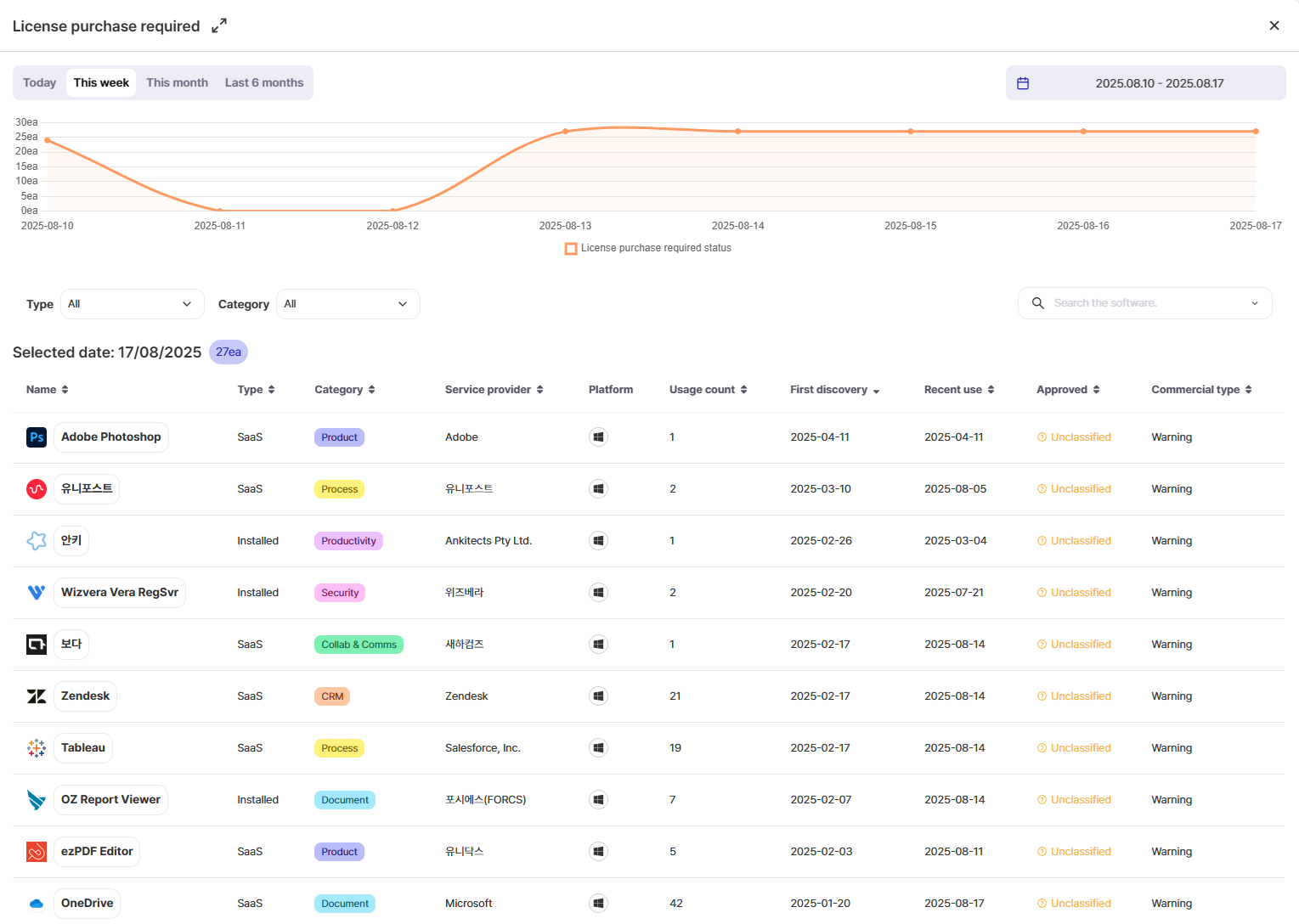Click the 2025-08-13 chart data point
This screenshot has height=924, width=1299.
pos(565,132)
